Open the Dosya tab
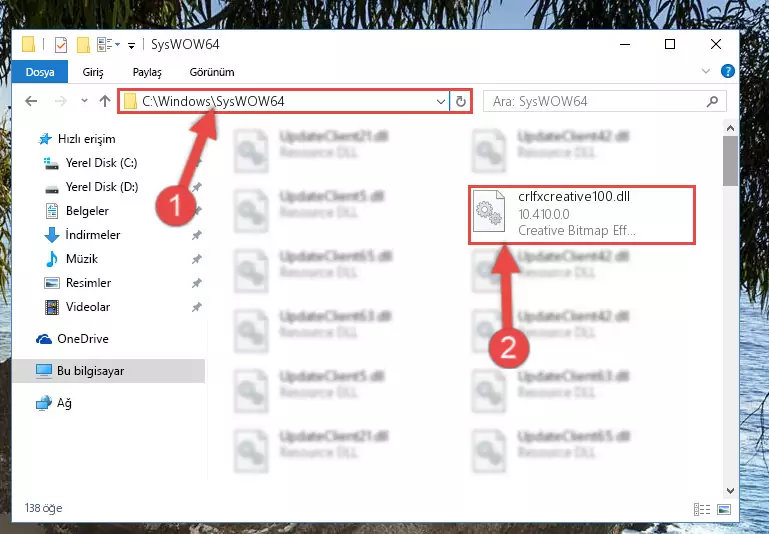 40,72
